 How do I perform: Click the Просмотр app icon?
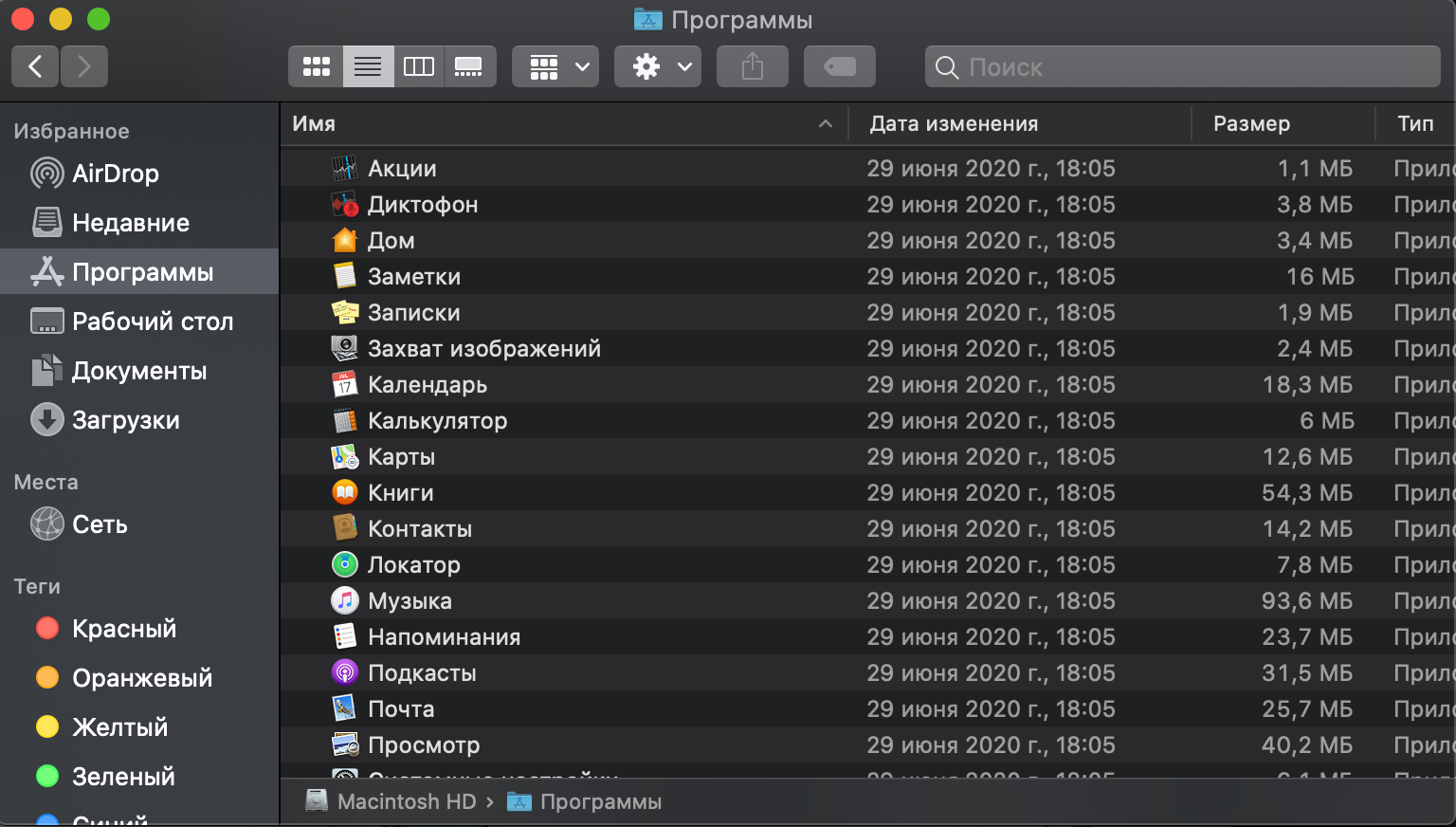tap(344, 745)
